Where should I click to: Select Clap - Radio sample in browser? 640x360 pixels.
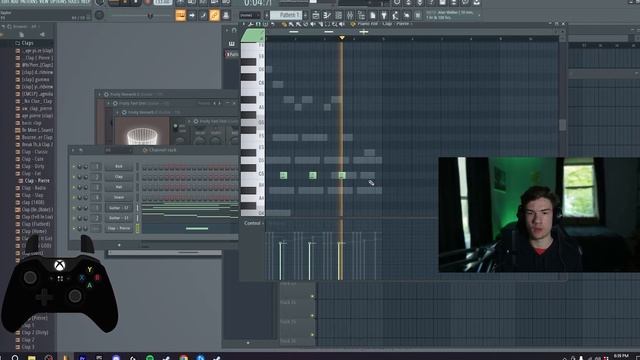click(33, 188)
